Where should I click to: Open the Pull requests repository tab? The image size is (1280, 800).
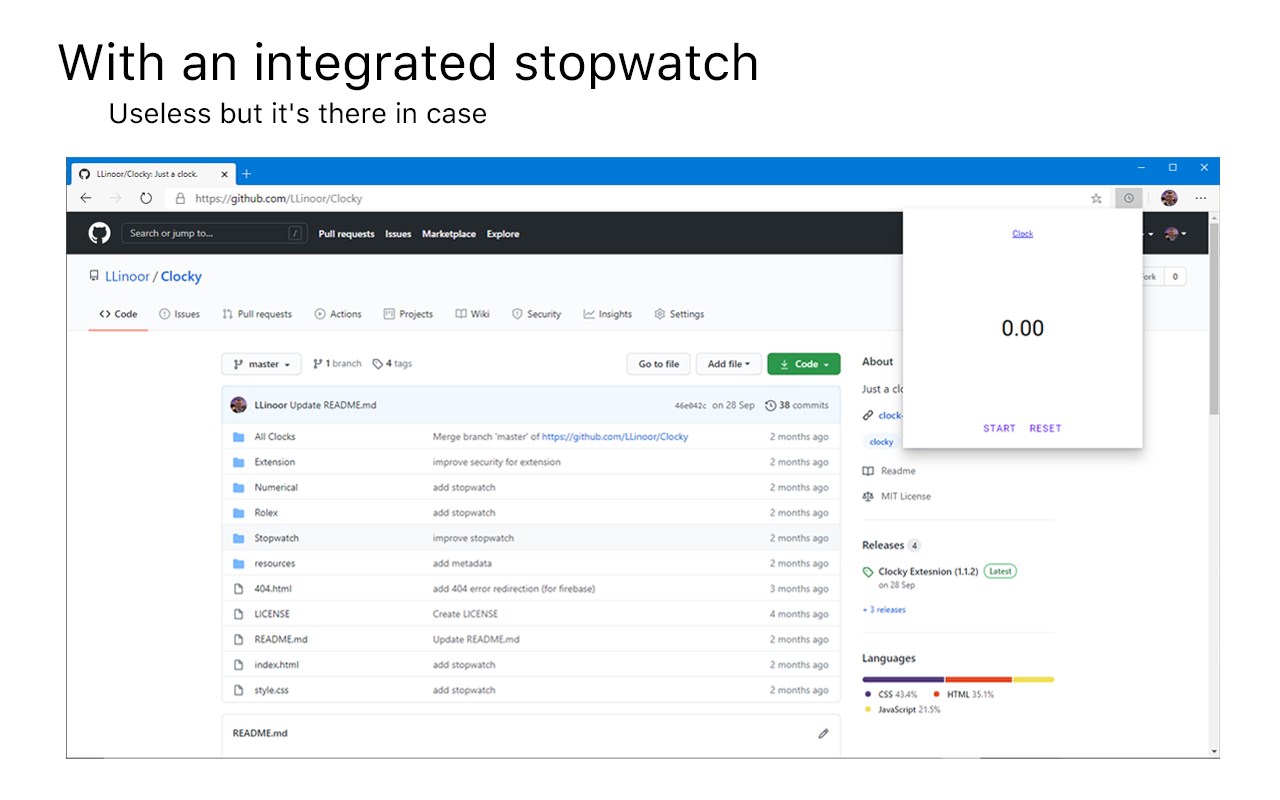click(x=257, y=314)
